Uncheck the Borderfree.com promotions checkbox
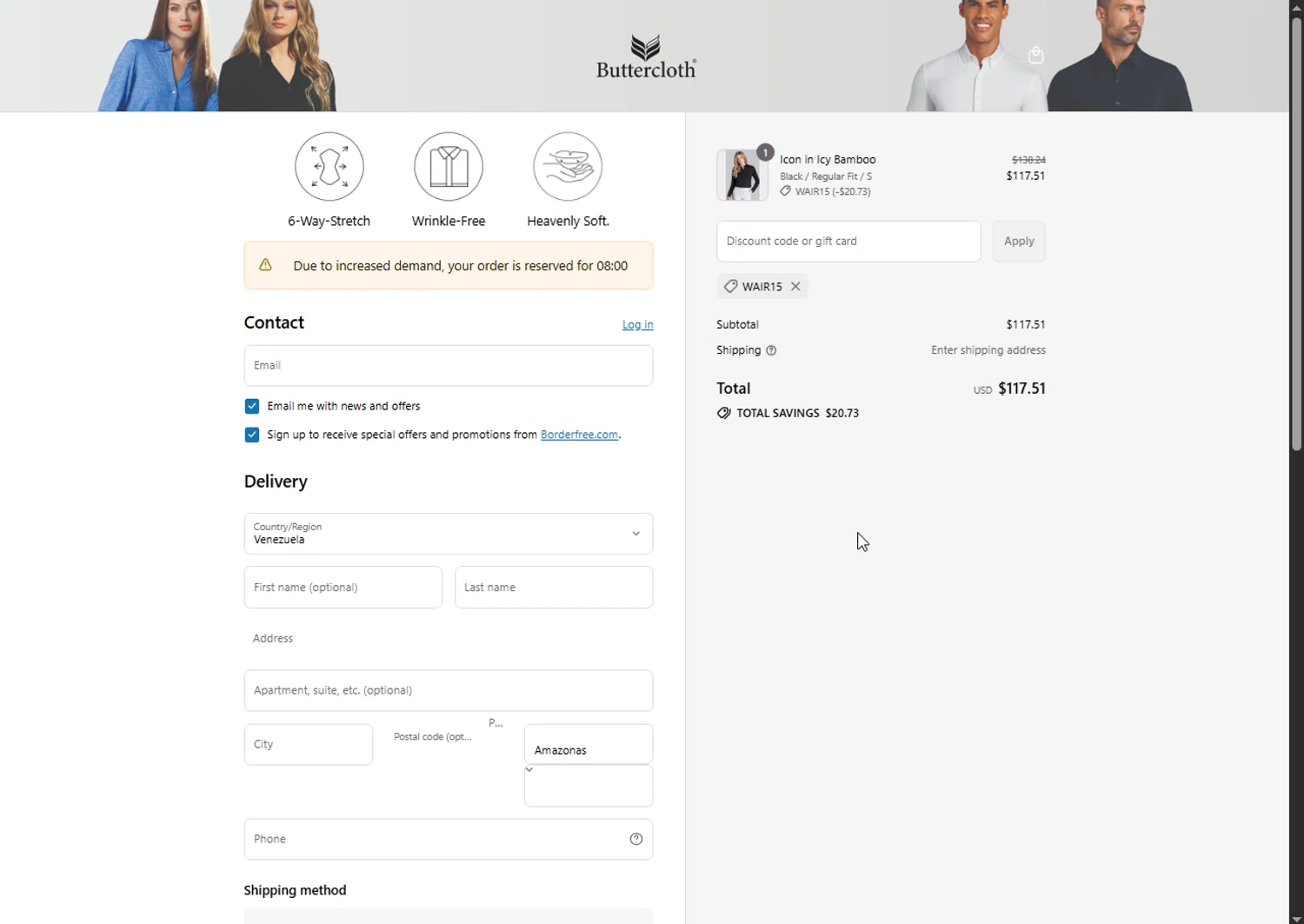 [x=252, y=435]
